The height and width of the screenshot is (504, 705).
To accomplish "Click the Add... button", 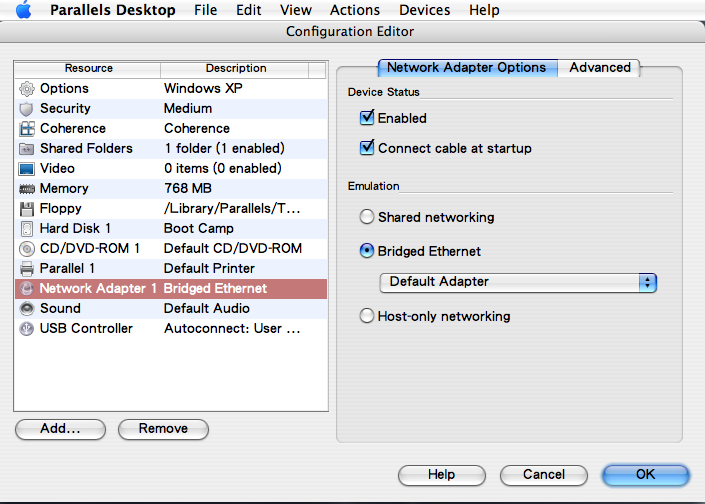I will pyautogui.click(x=60, y=429).
